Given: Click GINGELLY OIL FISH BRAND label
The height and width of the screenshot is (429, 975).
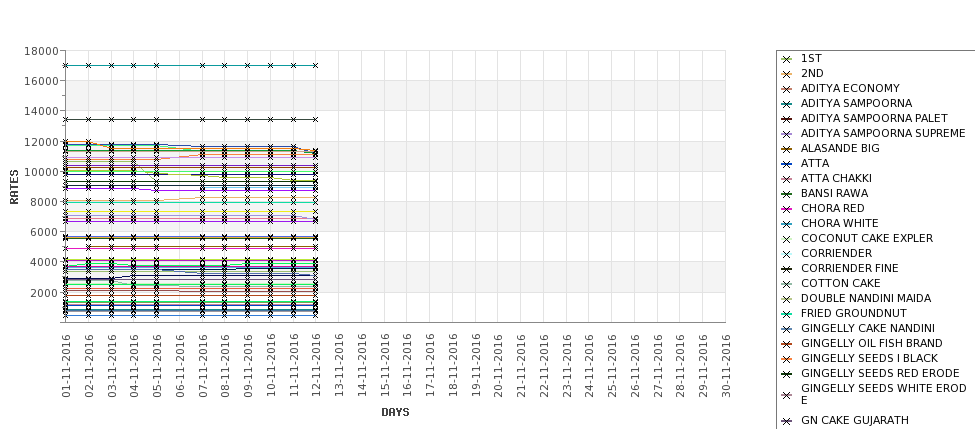Looking at the screenshot, I should (x=872, y=343).
